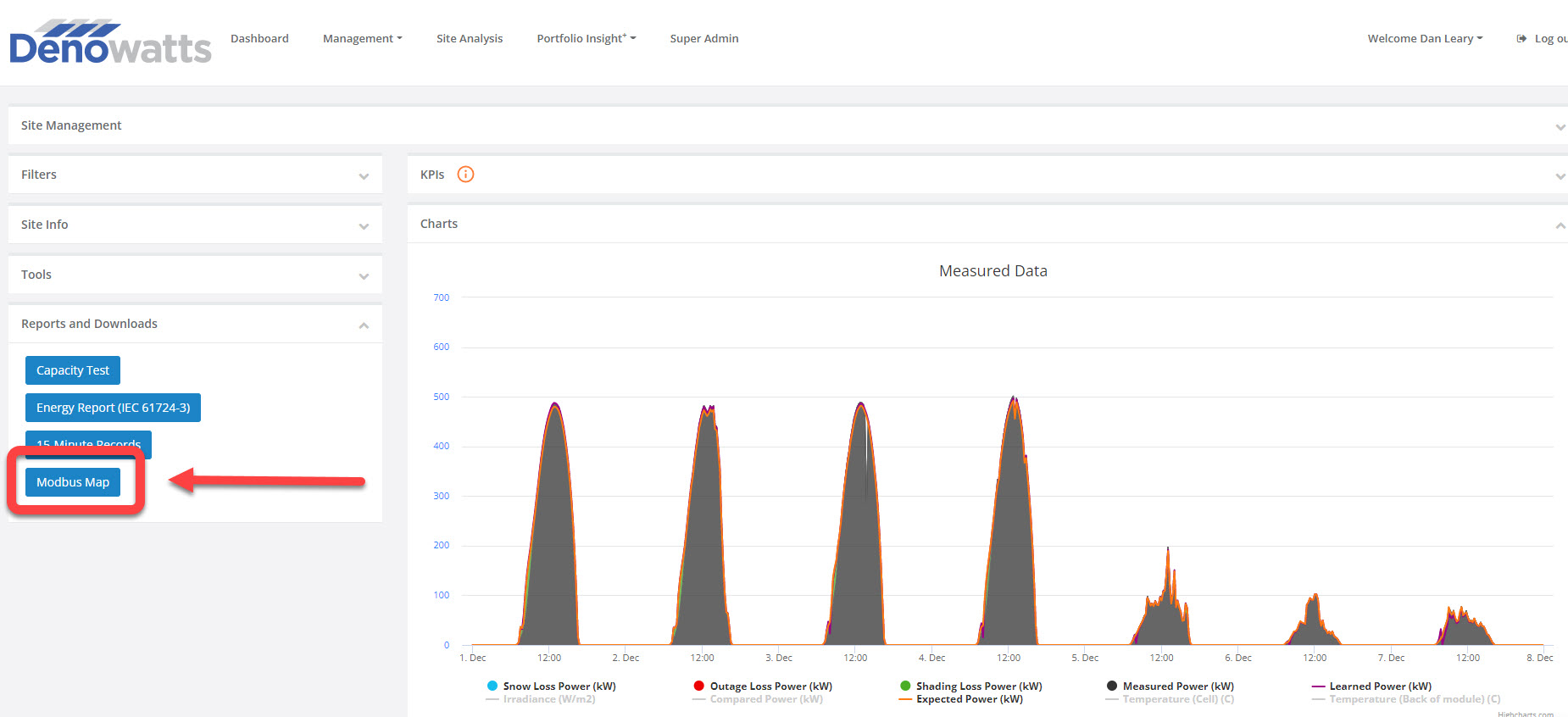Collapse the Reports and Downloads panel
This screenshot has width=1568, height=717.
364,325
